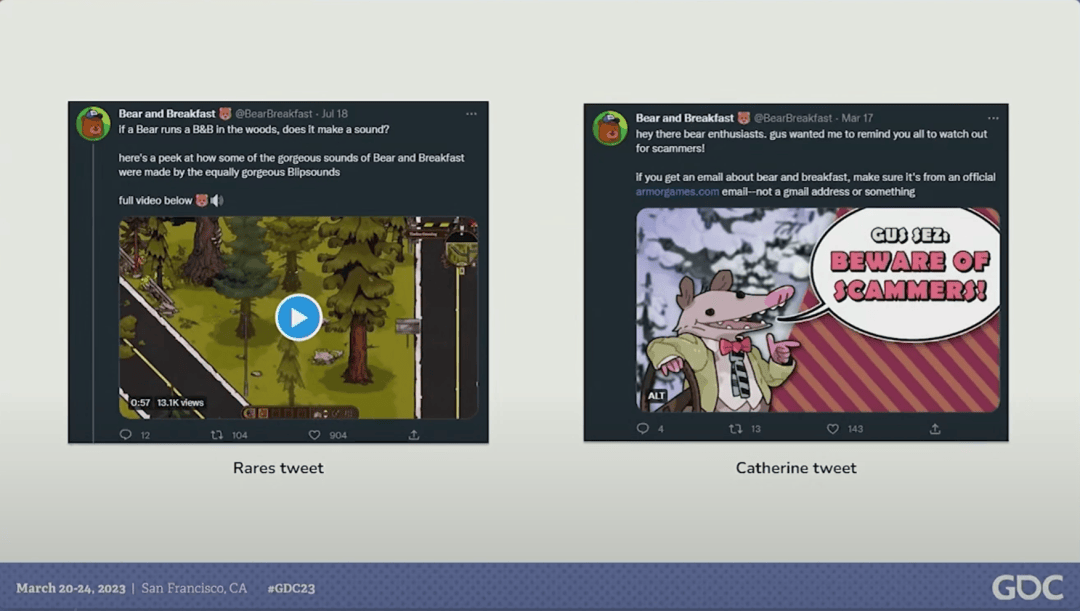This screenshot has height=611, width=1080.
Task: Play the video in the Jul 18 tweet
Action: coord(298,318)
